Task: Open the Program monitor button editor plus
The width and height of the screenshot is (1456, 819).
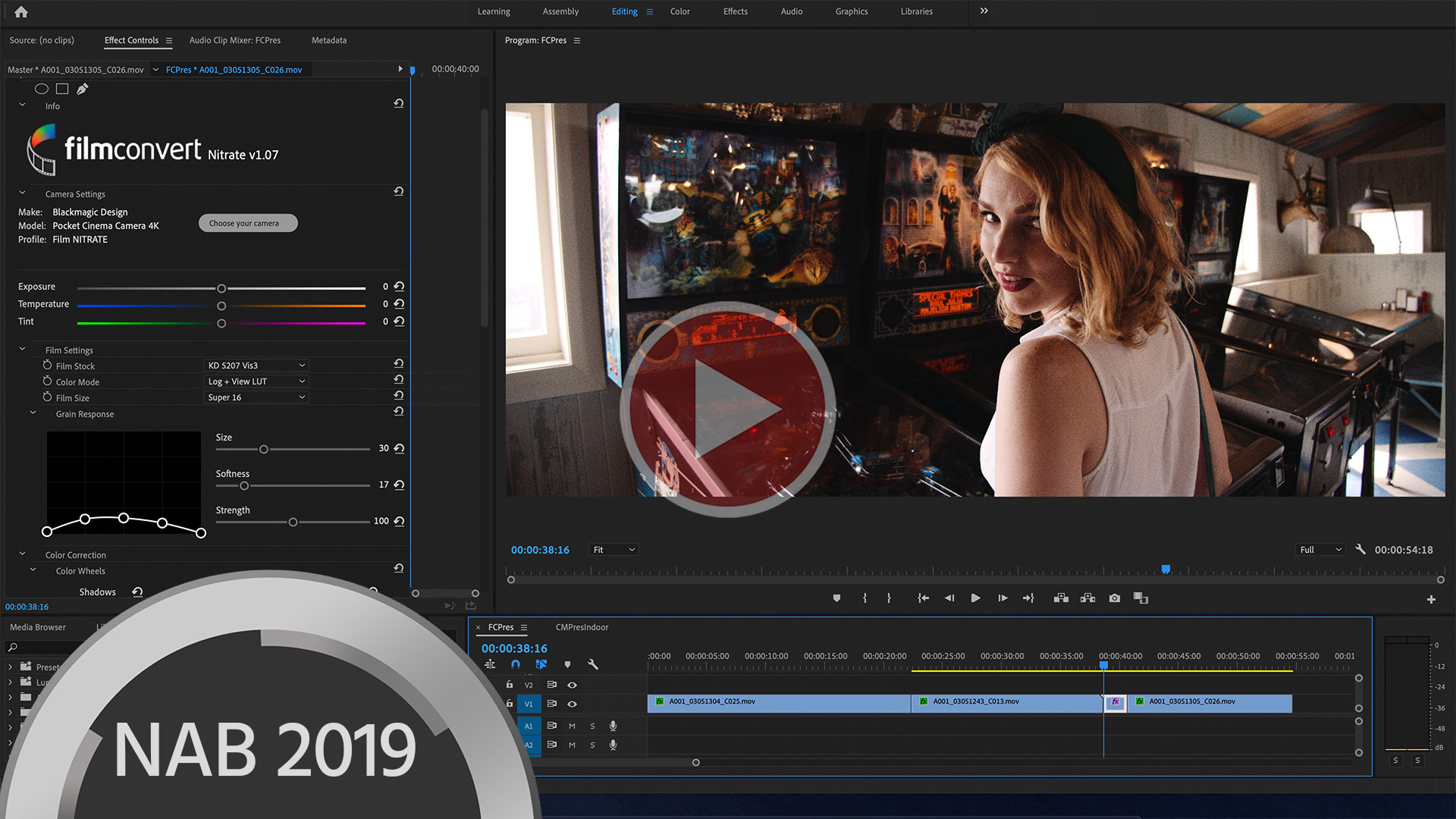Action: (1431, 600)
